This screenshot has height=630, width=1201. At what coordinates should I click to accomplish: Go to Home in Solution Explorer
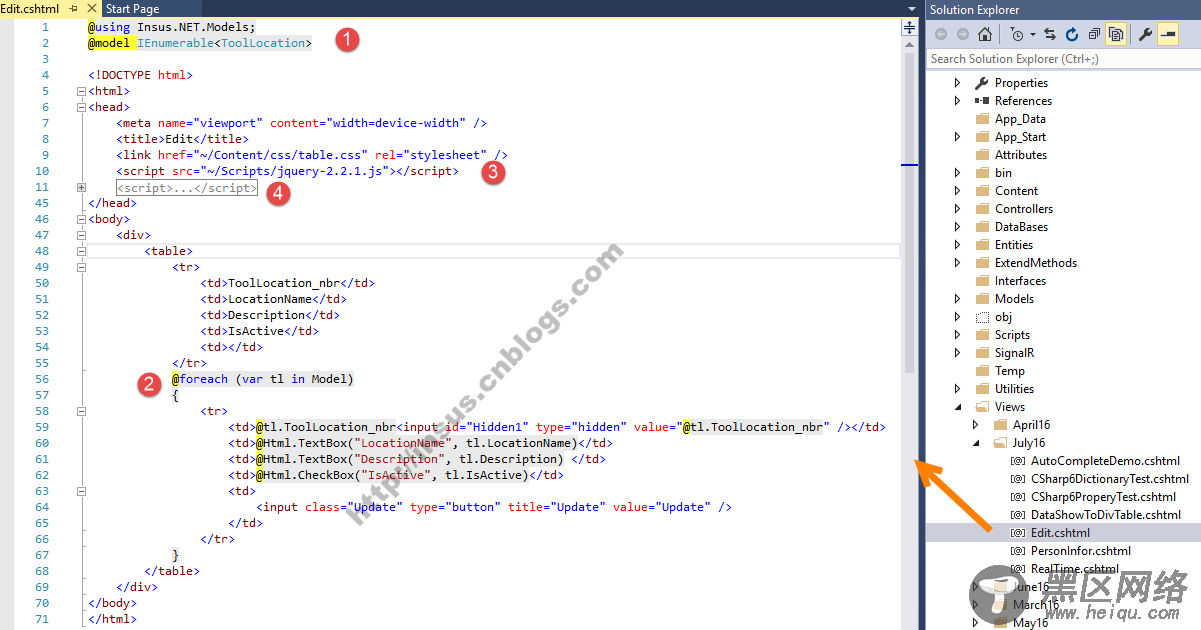coord(985,34)
